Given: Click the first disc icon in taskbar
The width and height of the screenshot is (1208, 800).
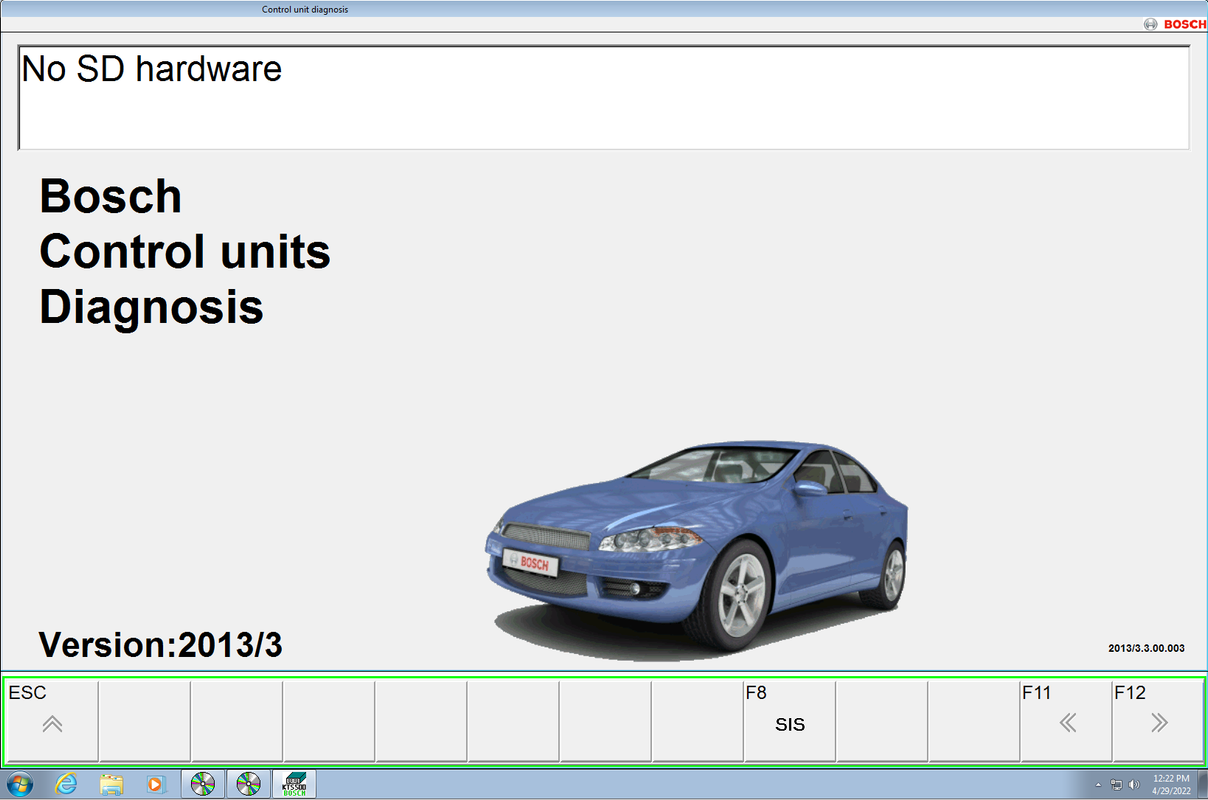Looking at the screenshot, I should 203,784.
